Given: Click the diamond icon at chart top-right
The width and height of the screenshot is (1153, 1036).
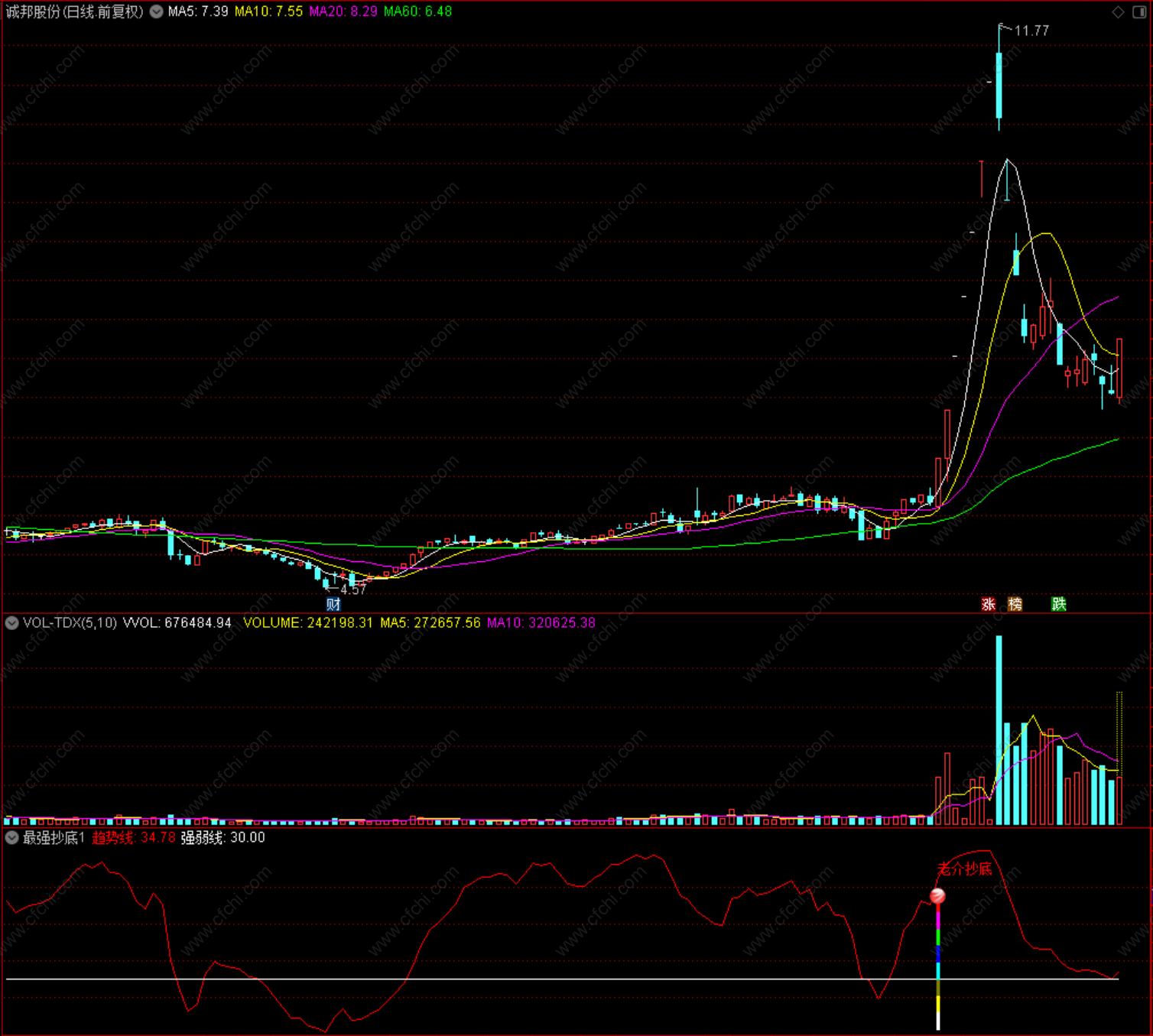Looking at the screenshot, I should (x=1118, y=11).
